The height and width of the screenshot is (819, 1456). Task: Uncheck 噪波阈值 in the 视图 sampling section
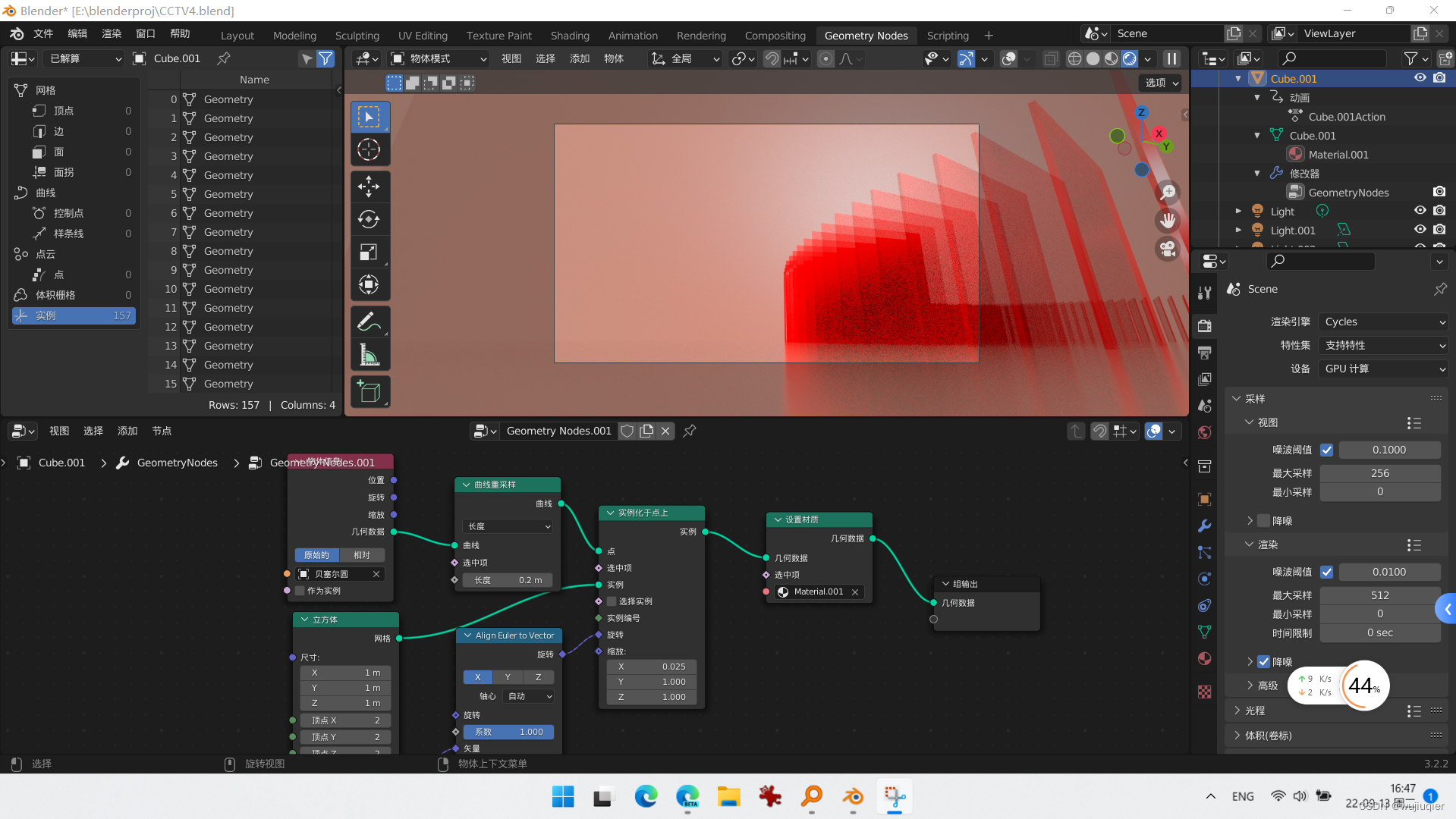click(1327, 450)
